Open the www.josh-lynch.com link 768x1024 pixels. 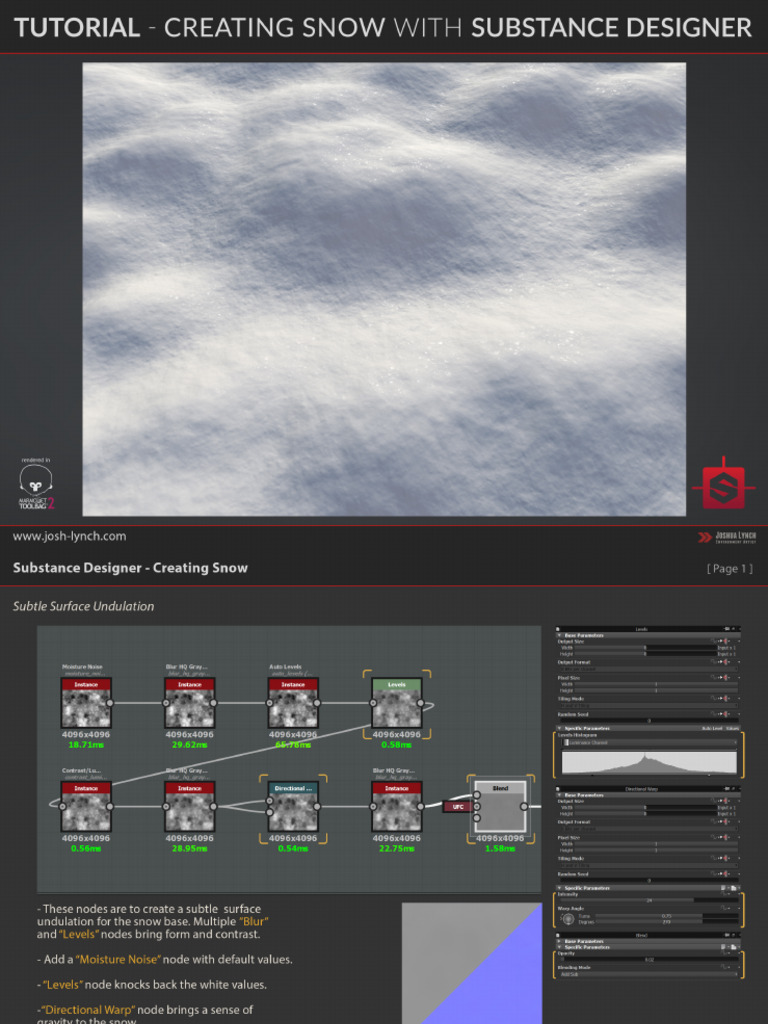click(69, 536)
